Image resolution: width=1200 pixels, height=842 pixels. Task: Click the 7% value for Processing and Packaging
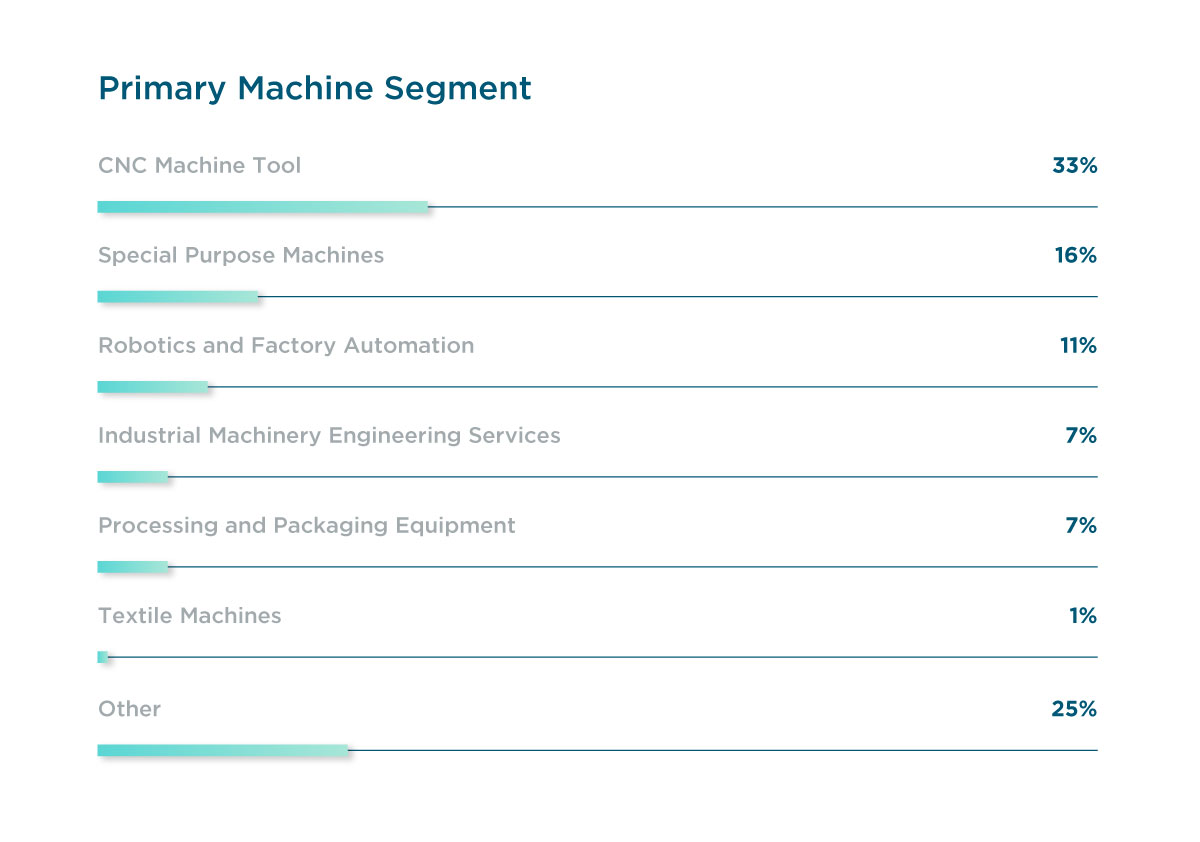[1081, 526]
